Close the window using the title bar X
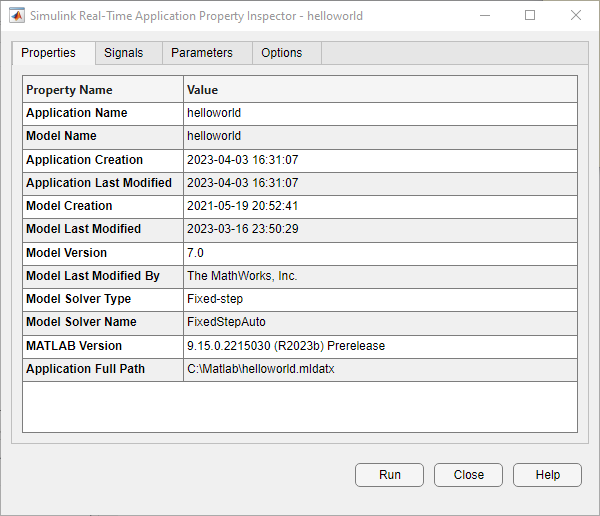 coord(576,16)
